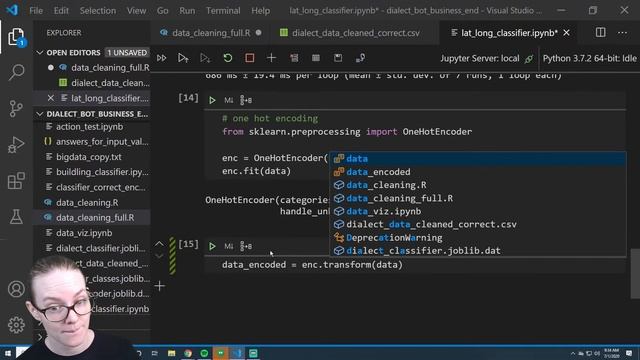The width and height of the screenshot is (640, 360).
Task: Select dialect_classifier.joblib.dat suggestion
Action: 478,251
